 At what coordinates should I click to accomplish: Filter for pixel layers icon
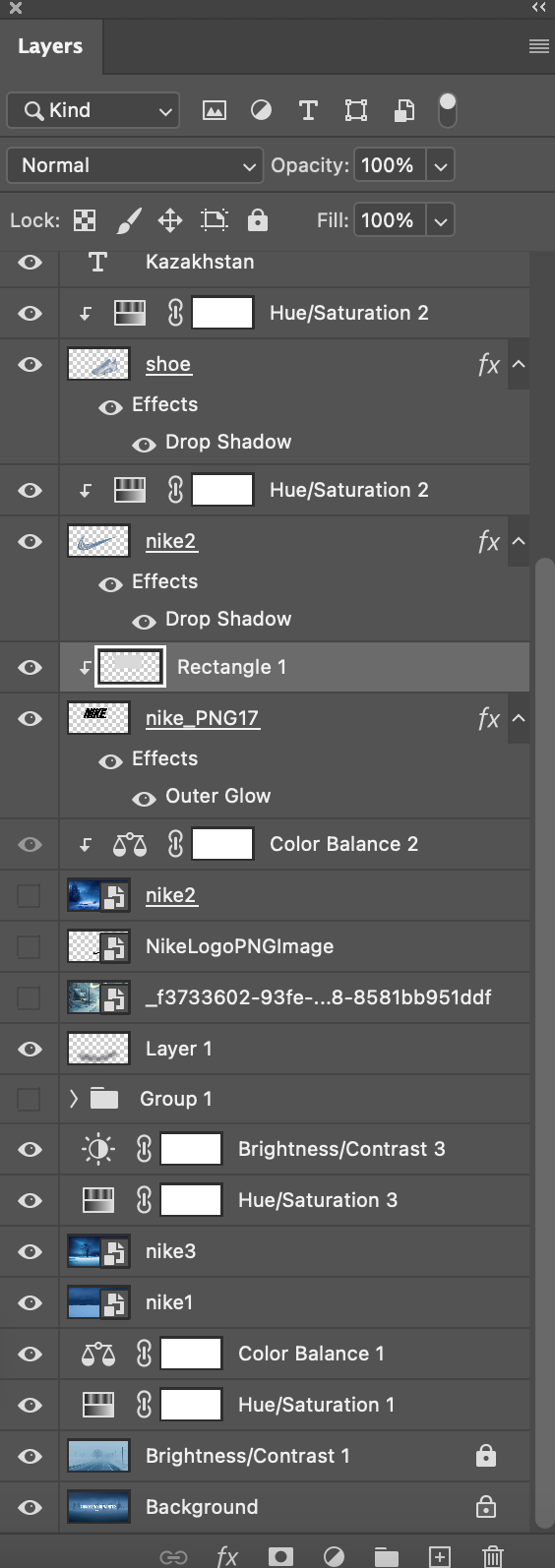(214, 110)
